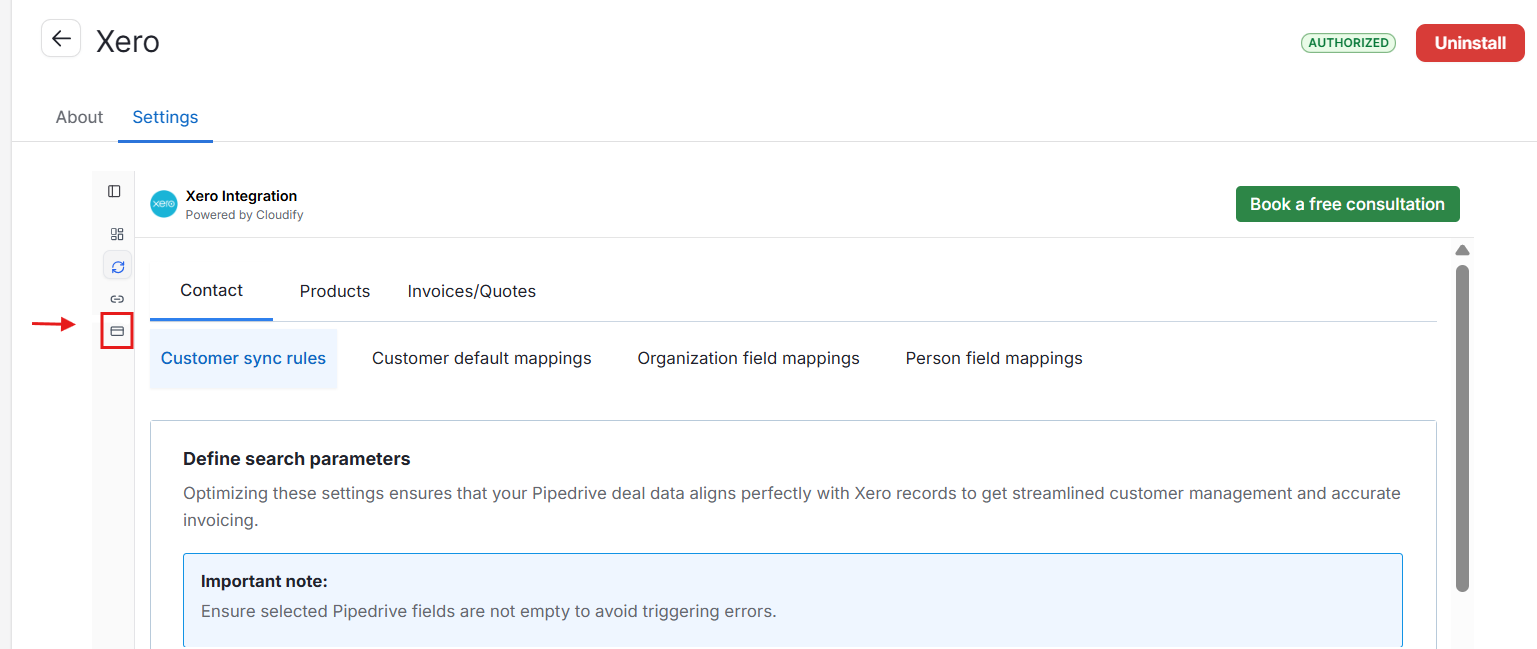Image resolution: width=1537 pixels, height=649 pixels.
Task: Open the Contact tab
Action: tap(211, 291)
